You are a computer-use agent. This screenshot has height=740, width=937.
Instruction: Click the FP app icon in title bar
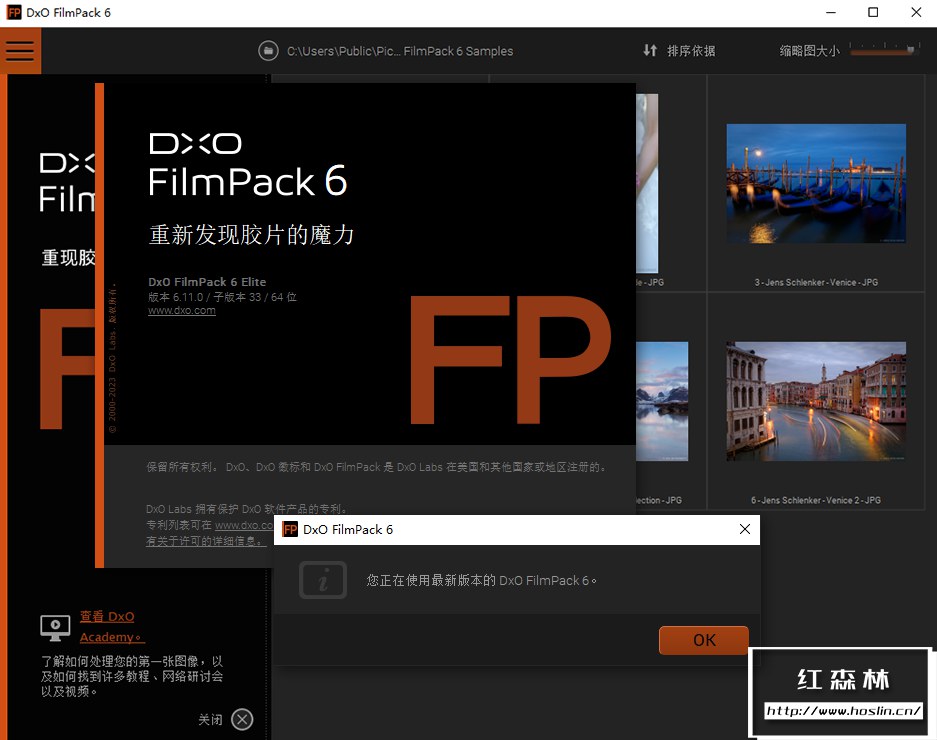coord(14,13)
